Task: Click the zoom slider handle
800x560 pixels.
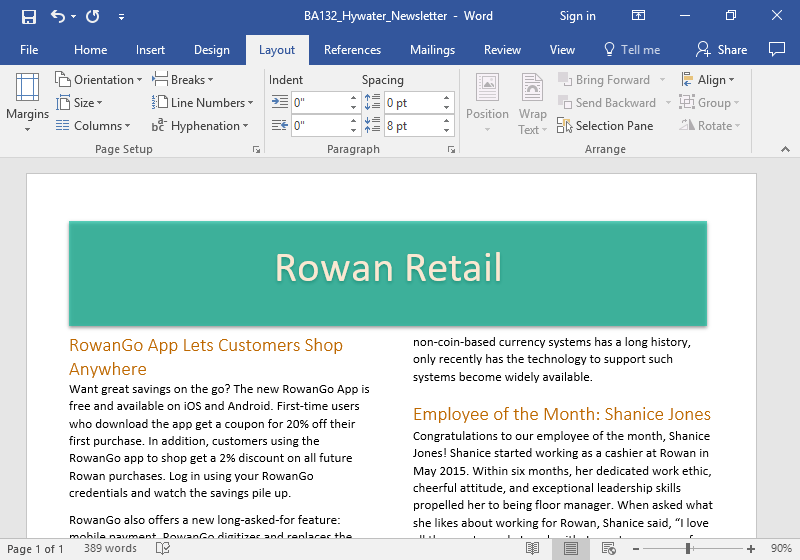Action: click(x=688, y=549)
